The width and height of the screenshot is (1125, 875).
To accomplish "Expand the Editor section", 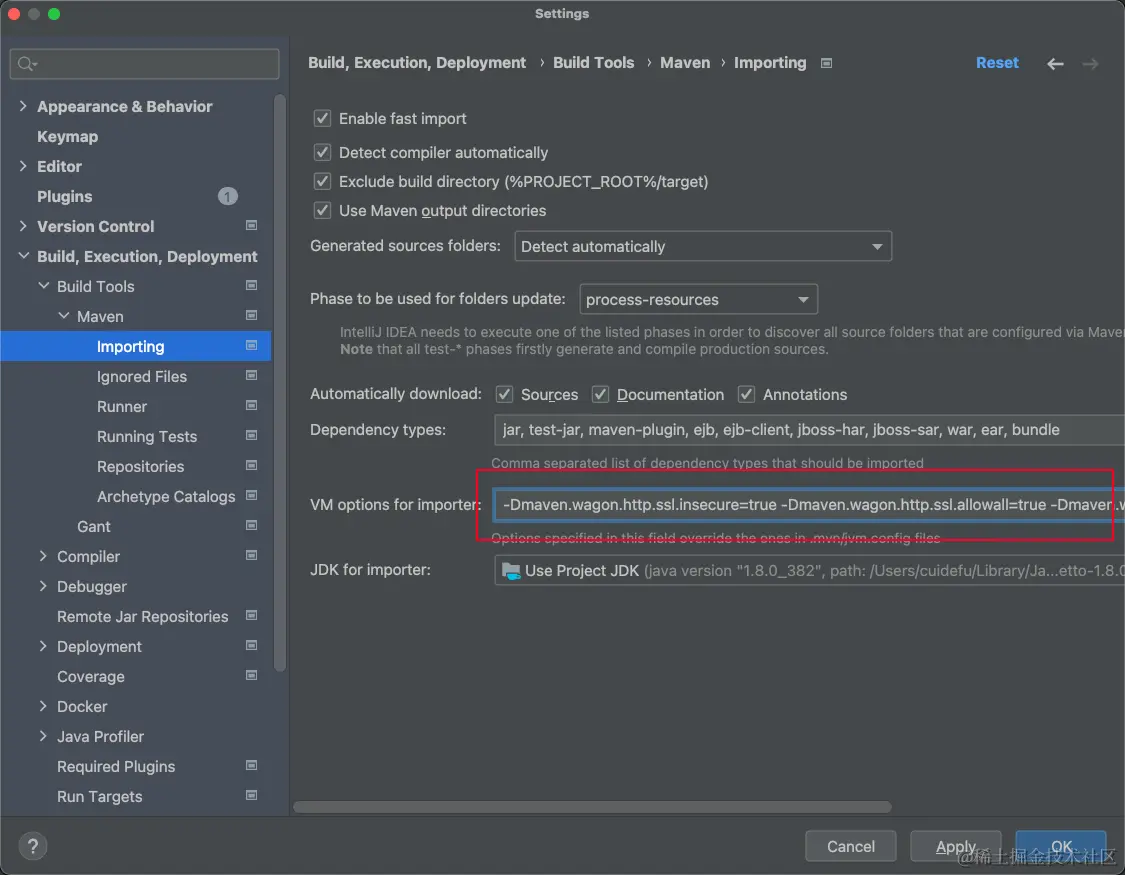I will pos(23,166).
